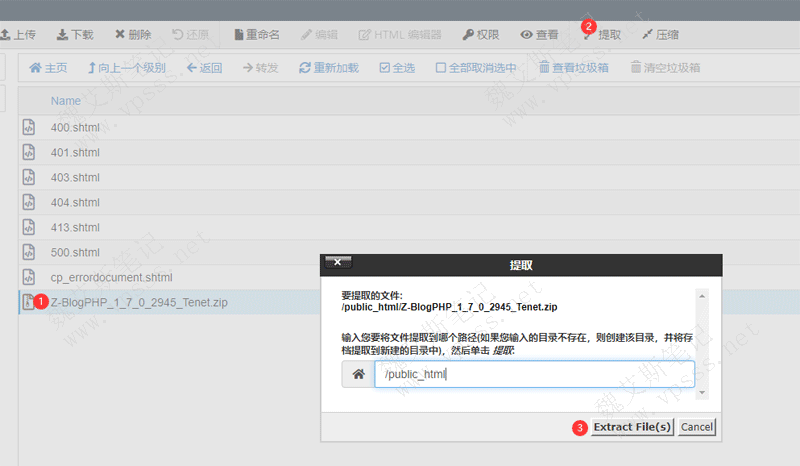Select the Z-BlogPHP_1_7_0_2945_Tenet.zip file
Screen dimensions: 800x466
(139, 302)
